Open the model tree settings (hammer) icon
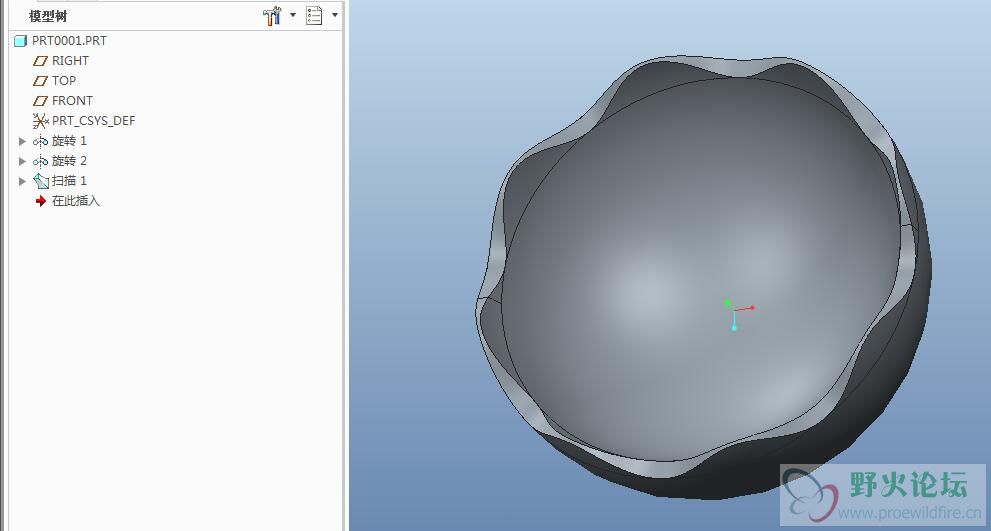Viewport: 991px width, 531px height. pos(272,16)
